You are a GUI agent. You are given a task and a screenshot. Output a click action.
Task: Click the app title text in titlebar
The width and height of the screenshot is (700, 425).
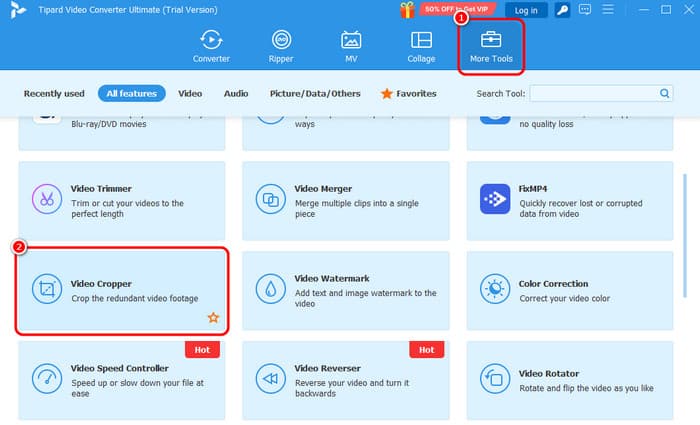[128, 10]
